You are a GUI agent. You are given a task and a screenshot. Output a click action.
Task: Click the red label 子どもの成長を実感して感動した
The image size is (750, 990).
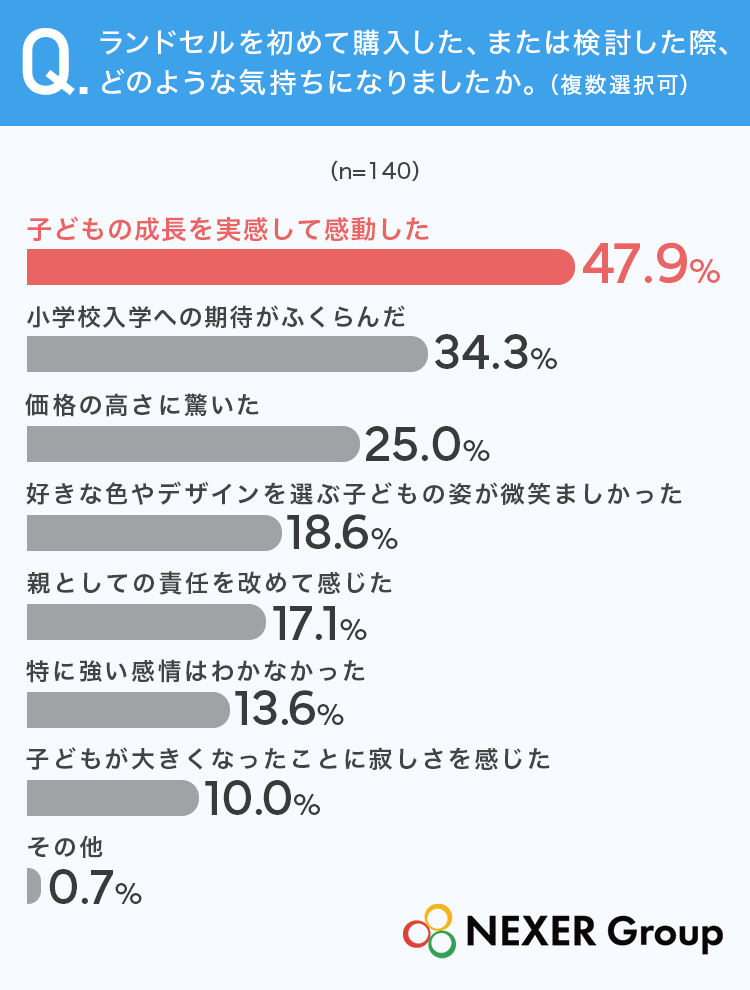pyautogui.click(x=229, y=229)
